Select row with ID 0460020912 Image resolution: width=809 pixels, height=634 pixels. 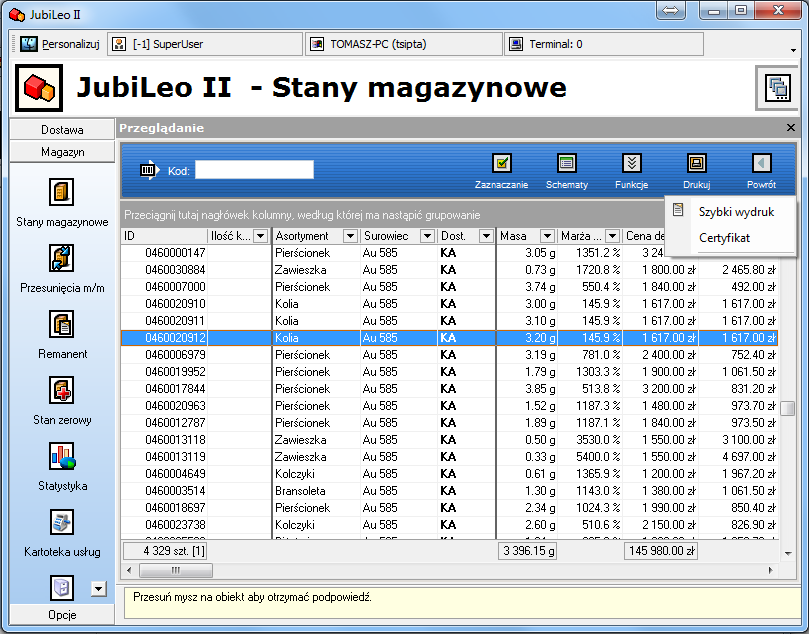pyautogui.click(x=449, y=338)
